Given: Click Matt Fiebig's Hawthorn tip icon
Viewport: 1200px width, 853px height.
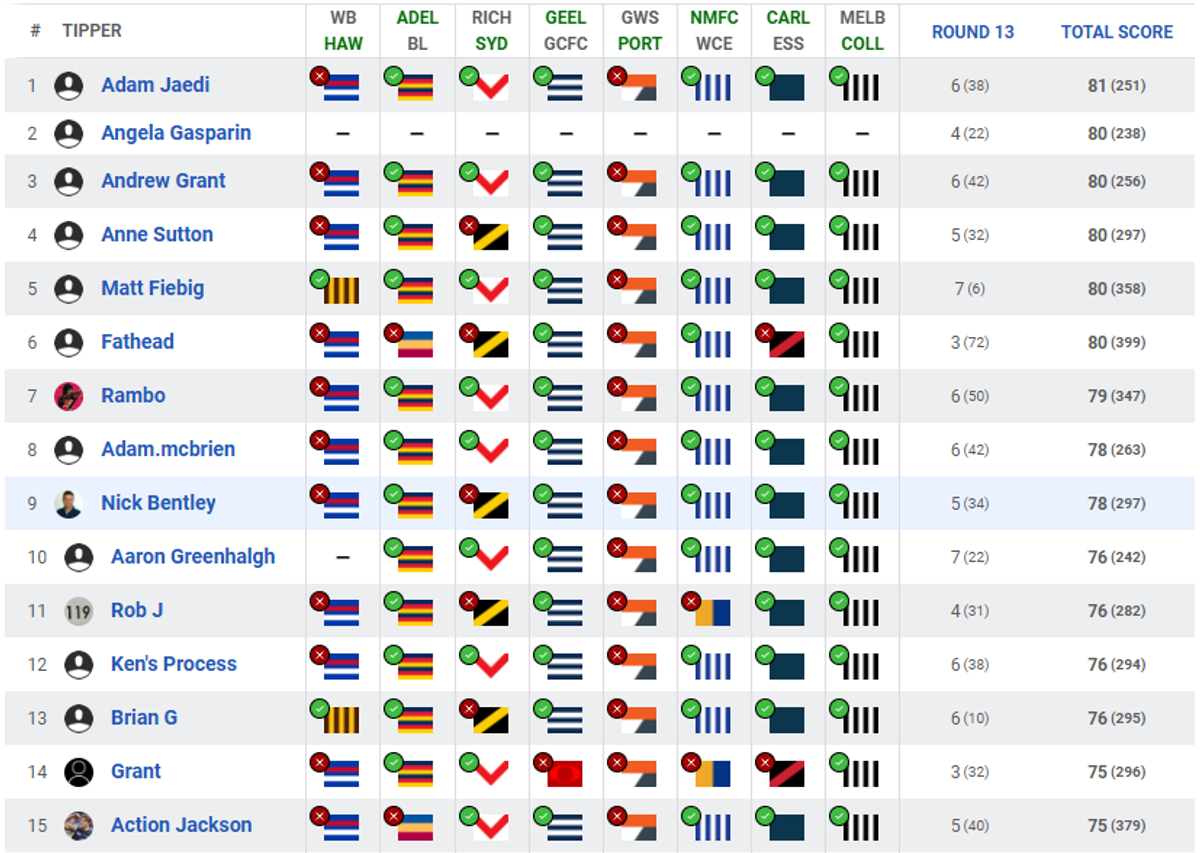Looking at the screenshot, I should tap(335, 288).
